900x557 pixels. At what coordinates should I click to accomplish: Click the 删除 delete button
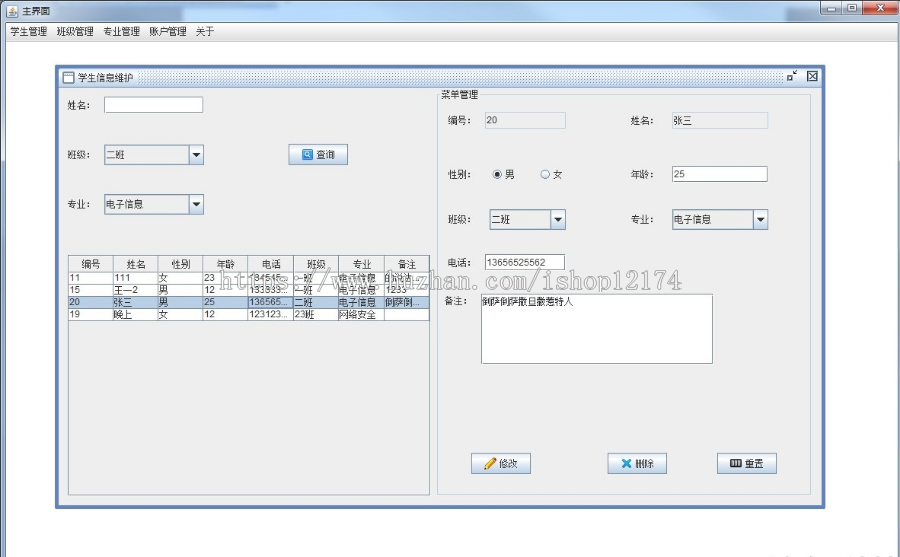637,463
